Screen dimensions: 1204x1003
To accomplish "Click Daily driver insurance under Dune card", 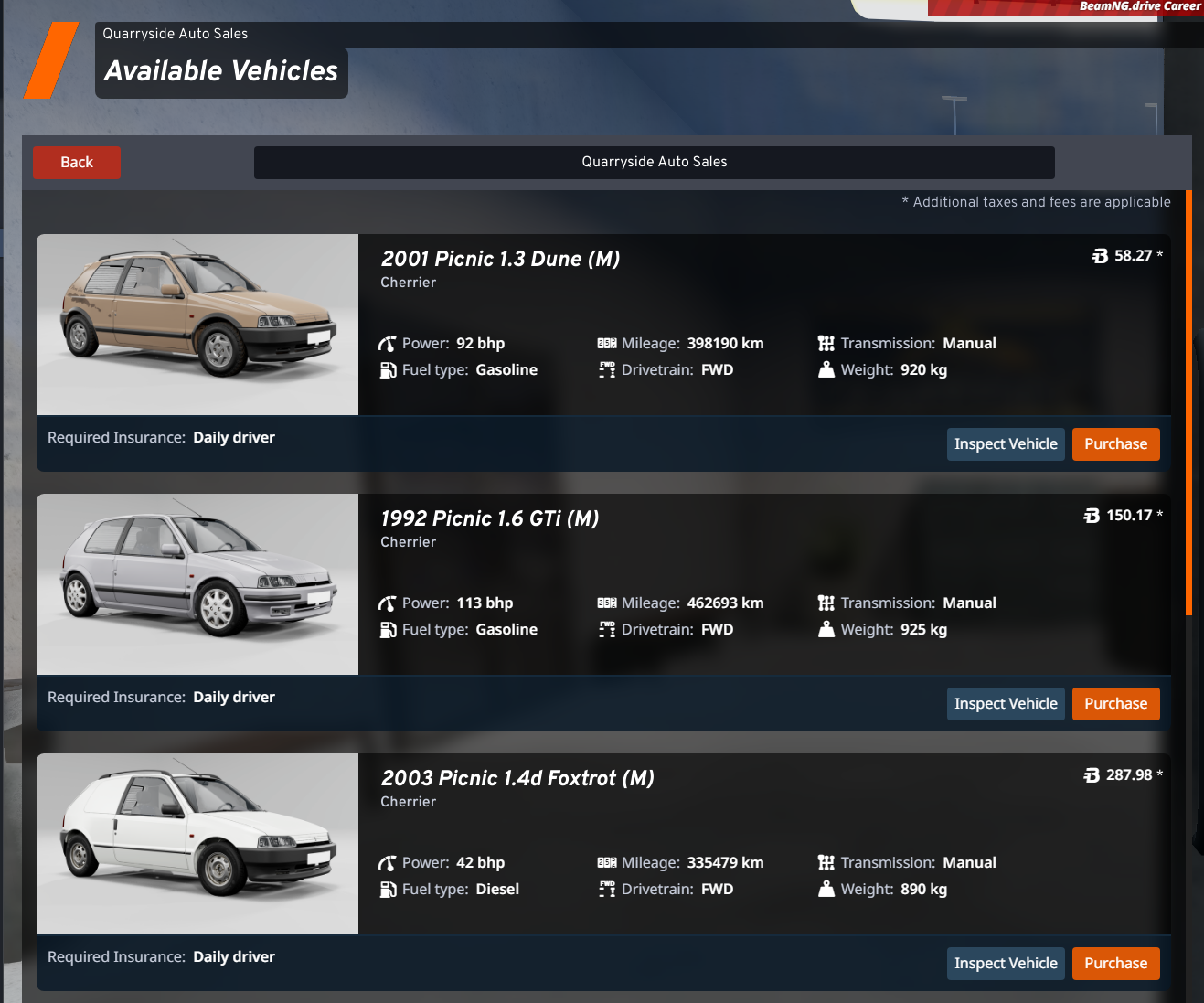I will pos(234,438).
